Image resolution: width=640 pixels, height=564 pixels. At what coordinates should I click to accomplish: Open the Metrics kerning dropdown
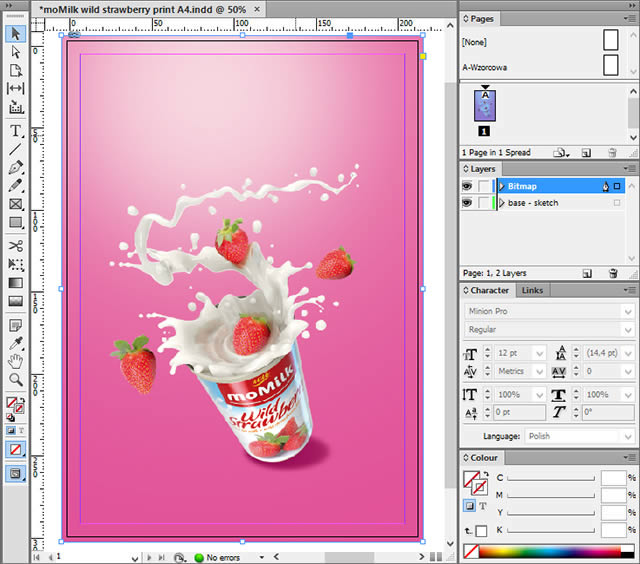(x=539, y=371)
